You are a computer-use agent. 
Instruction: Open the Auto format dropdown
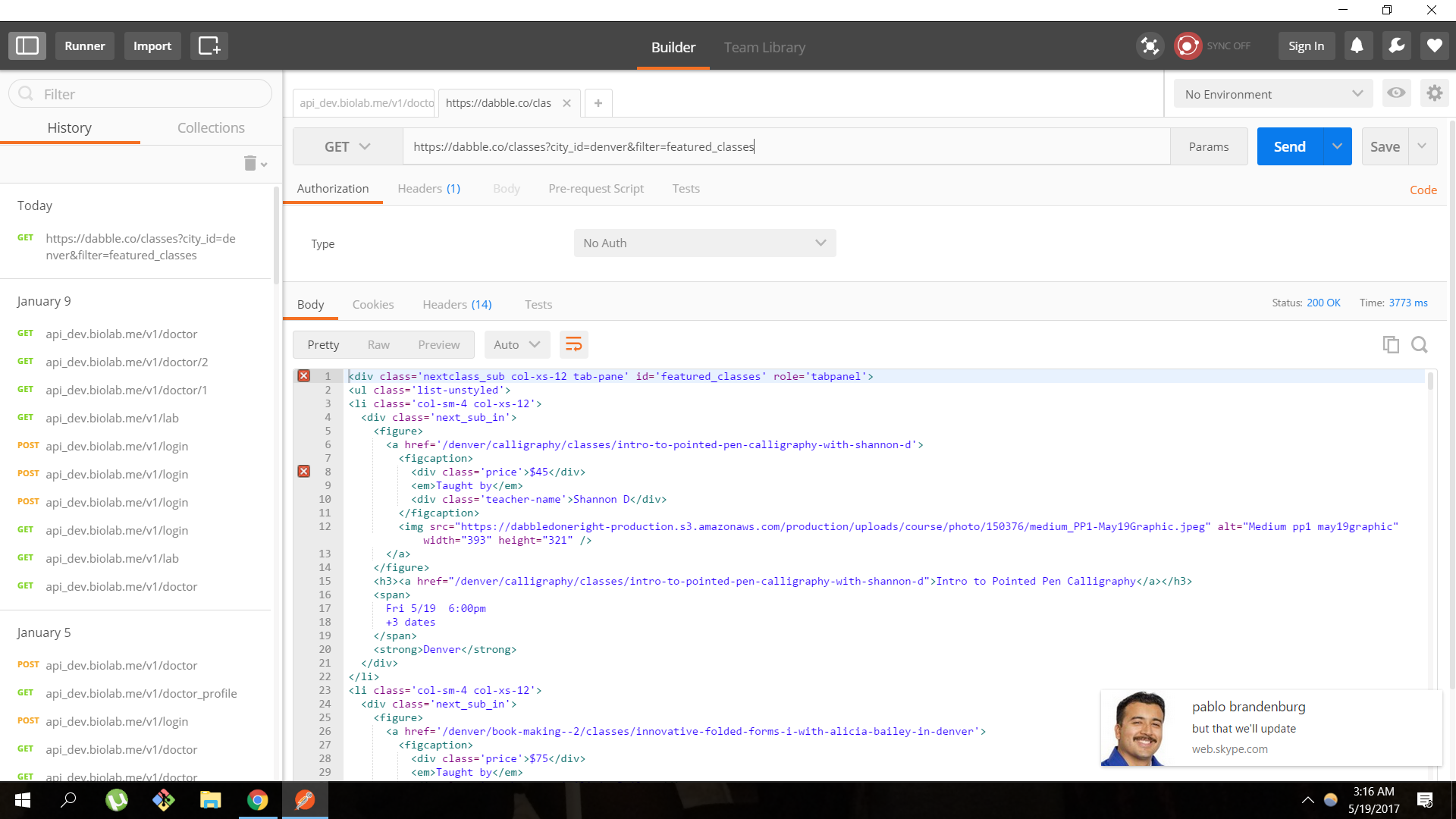coord(516,345)
